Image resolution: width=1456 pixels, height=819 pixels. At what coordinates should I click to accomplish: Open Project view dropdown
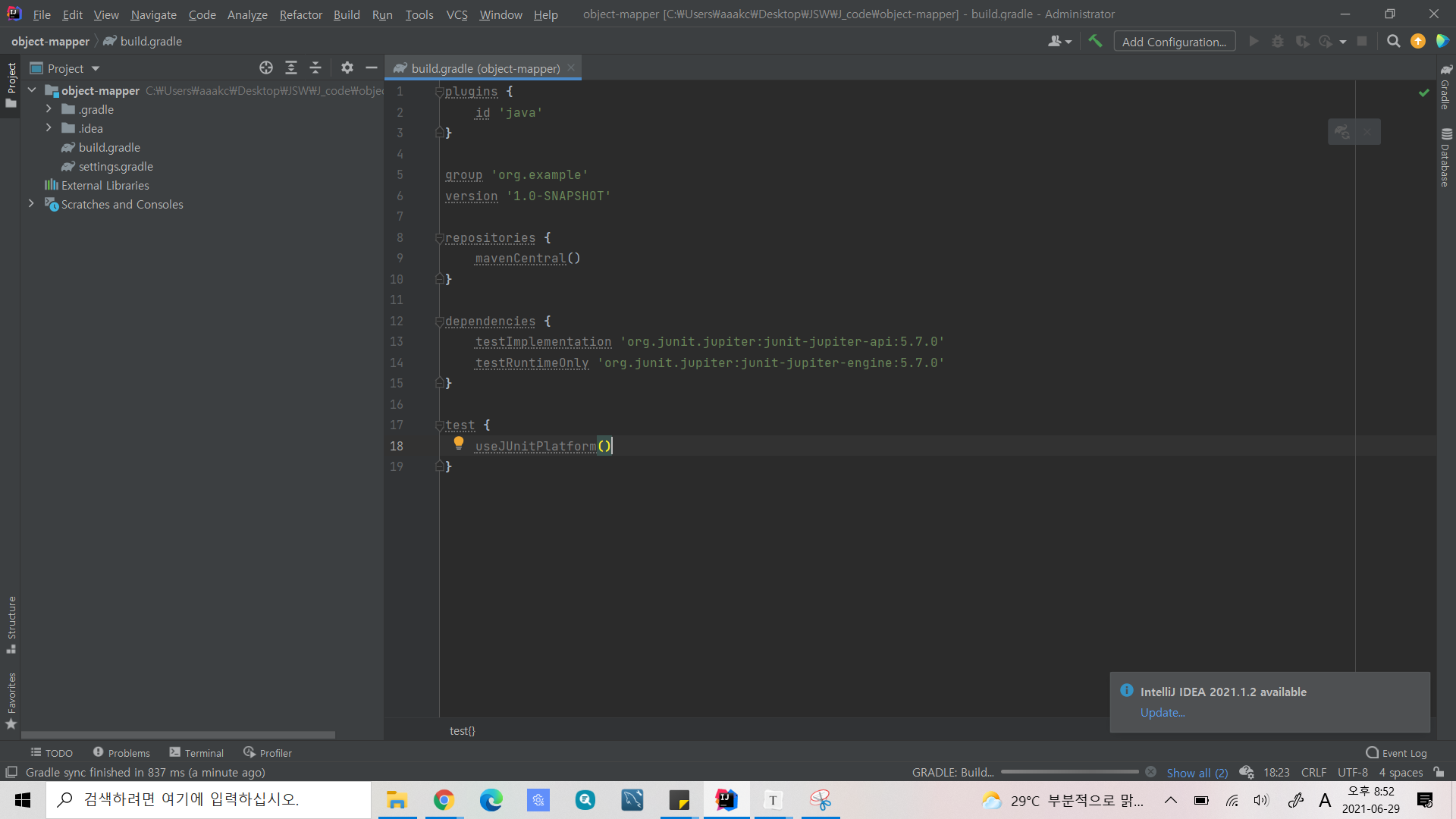96,69
